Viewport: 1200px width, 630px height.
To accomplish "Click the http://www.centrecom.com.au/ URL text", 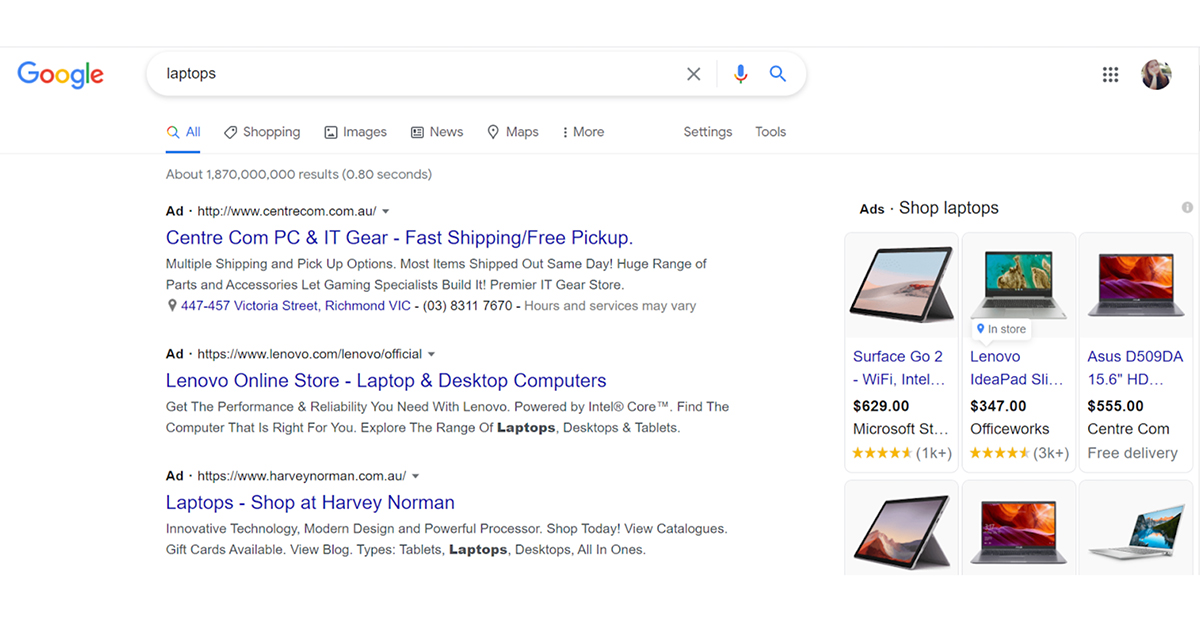I will [x=287, y=211].
